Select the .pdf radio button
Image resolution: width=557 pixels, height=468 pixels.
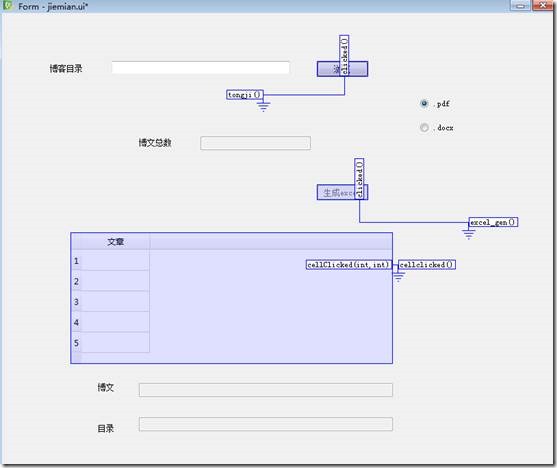point(424,104)
